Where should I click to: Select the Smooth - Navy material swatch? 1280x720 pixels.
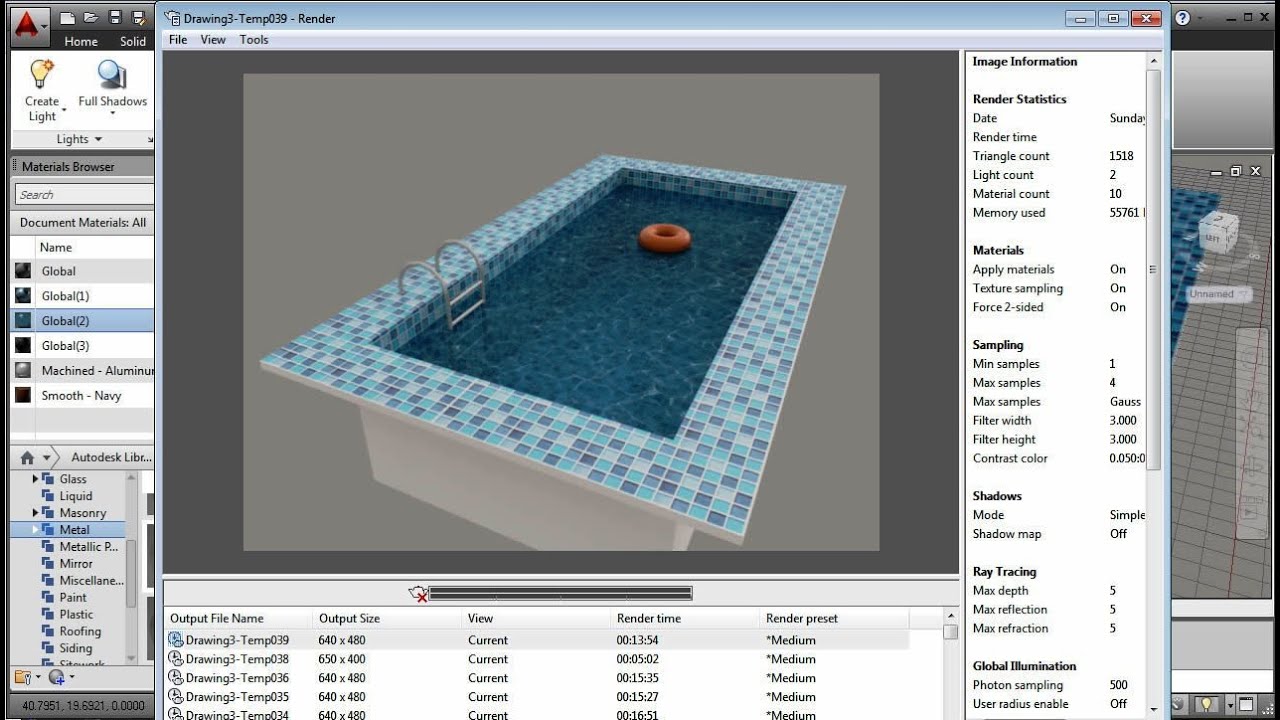[x=23, y=396]
